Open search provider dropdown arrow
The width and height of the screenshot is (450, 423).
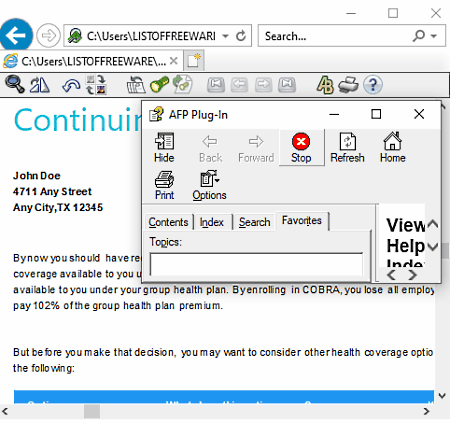click(434, 36)
